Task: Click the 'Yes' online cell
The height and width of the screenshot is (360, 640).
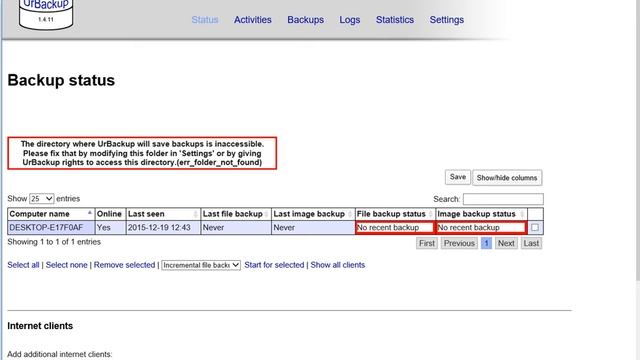Action: coord(110,227)
